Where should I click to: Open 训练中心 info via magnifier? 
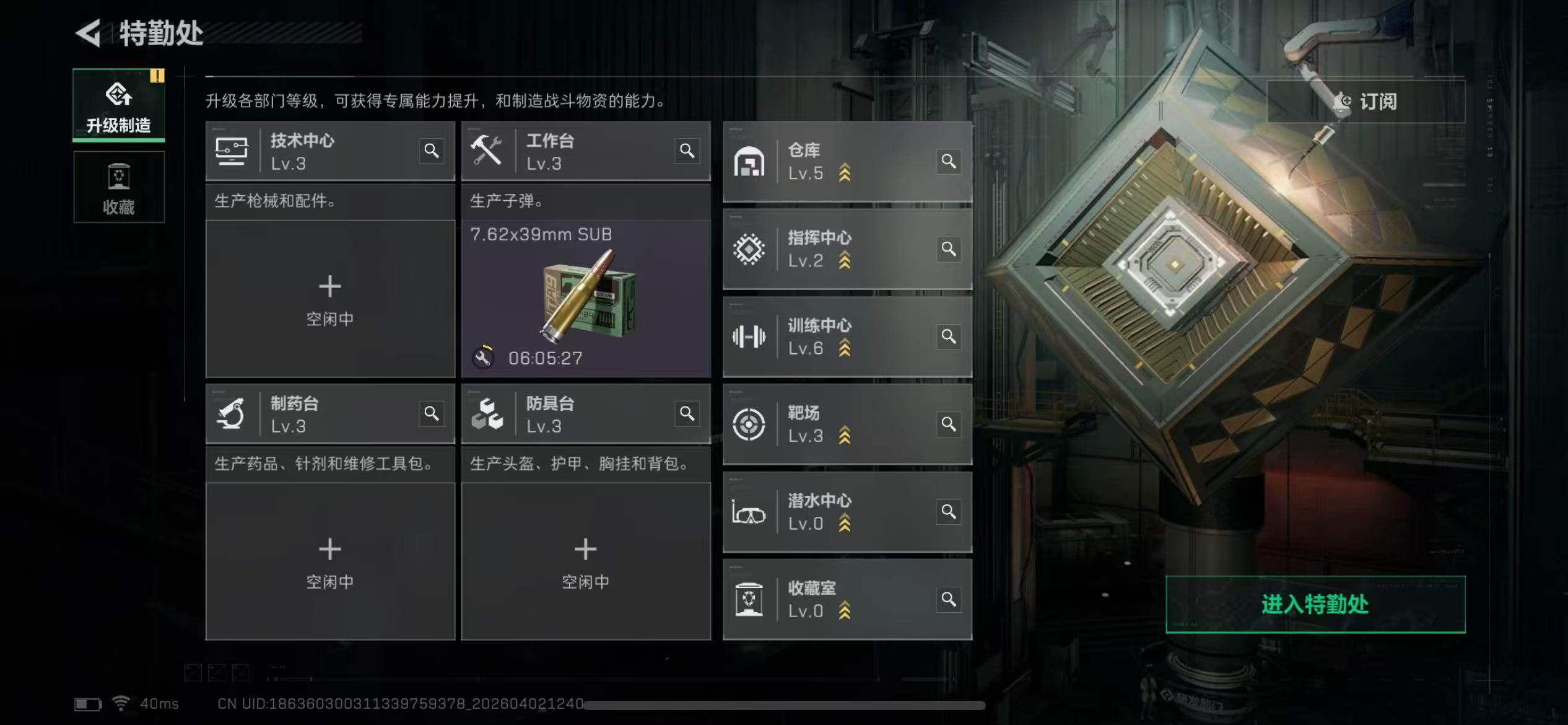click(x=949, y=336)
